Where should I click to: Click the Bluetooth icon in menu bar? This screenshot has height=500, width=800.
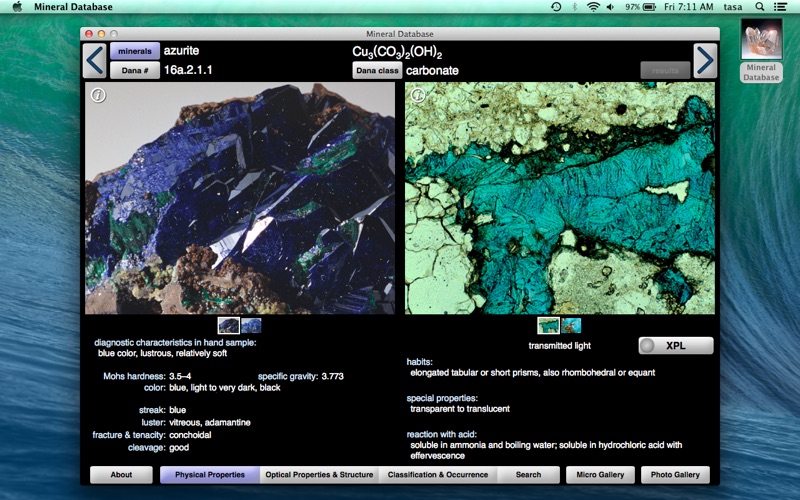pyautogui.click(x=574, y=7)
